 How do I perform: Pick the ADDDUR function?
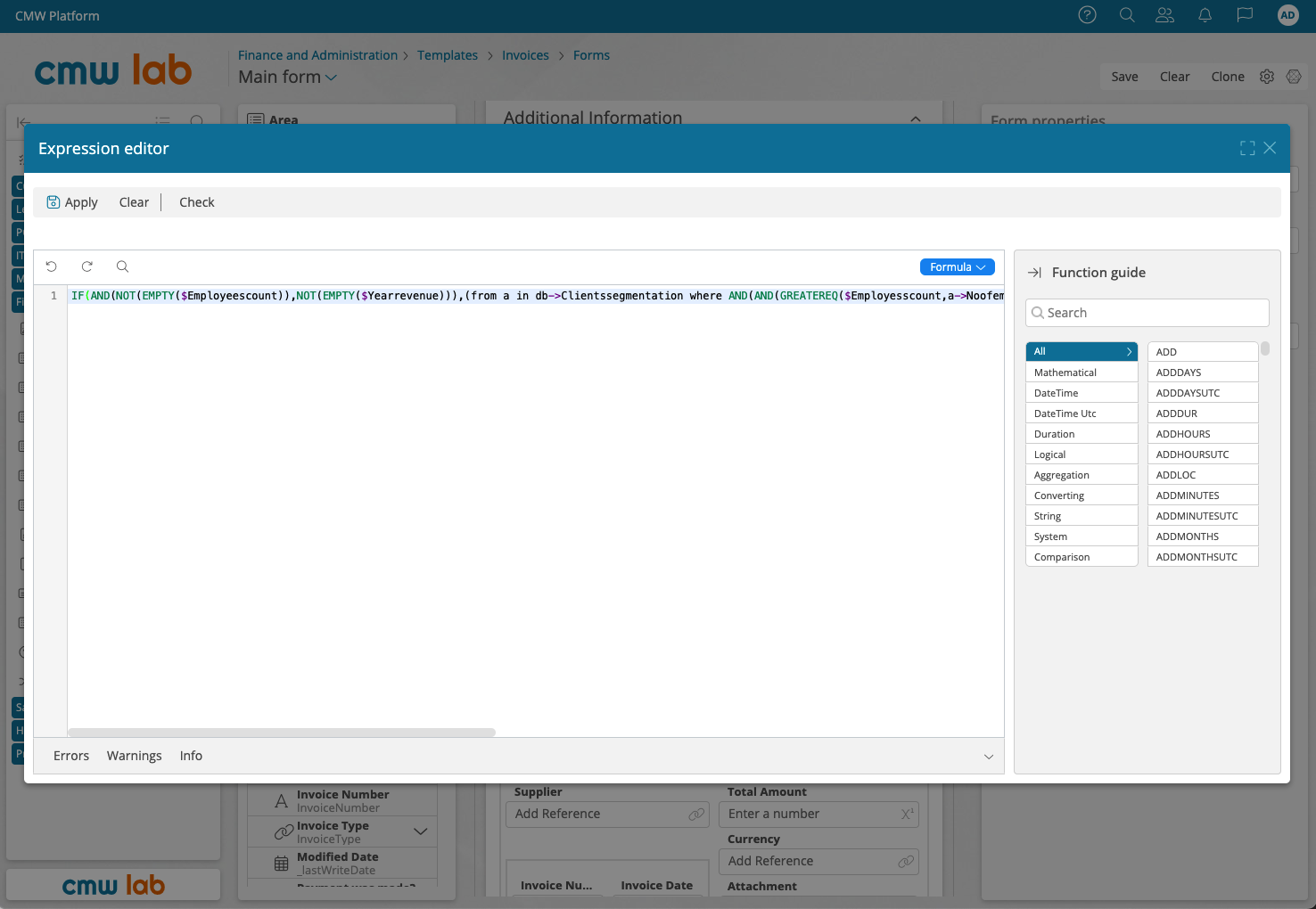click(x=1203, y=414)
